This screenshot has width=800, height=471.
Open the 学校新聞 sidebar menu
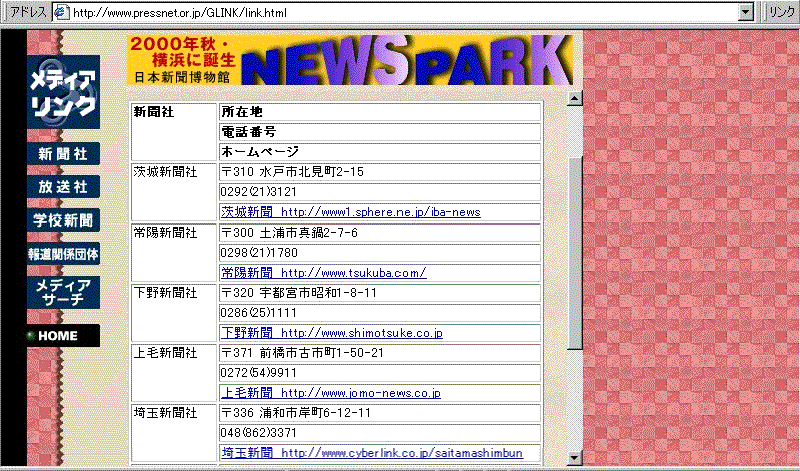63,220
